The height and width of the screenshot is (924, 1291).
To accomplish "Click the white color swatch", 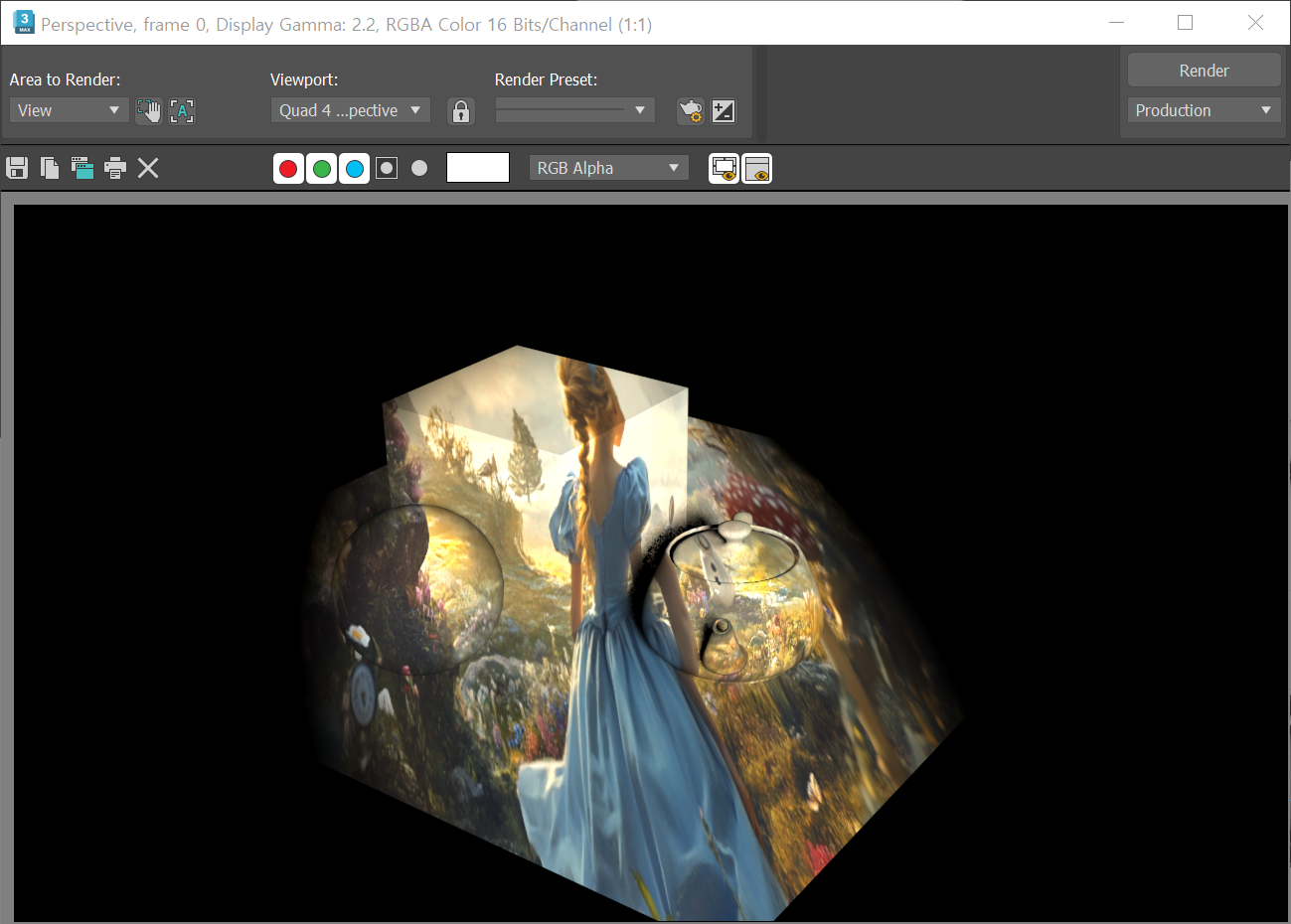I will point(478,168).
